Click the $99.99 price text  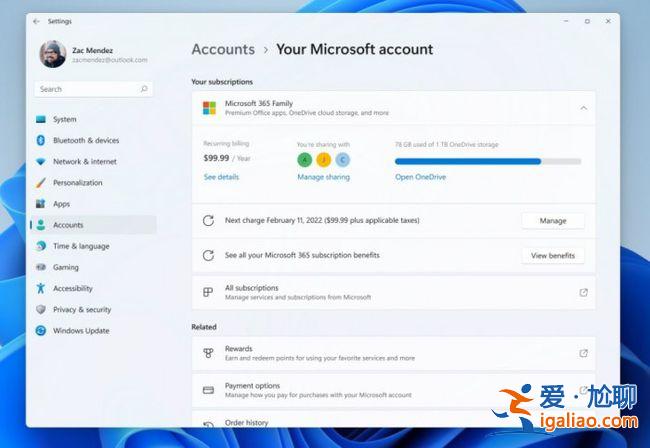pyautogui.click(x=216, y=158)
